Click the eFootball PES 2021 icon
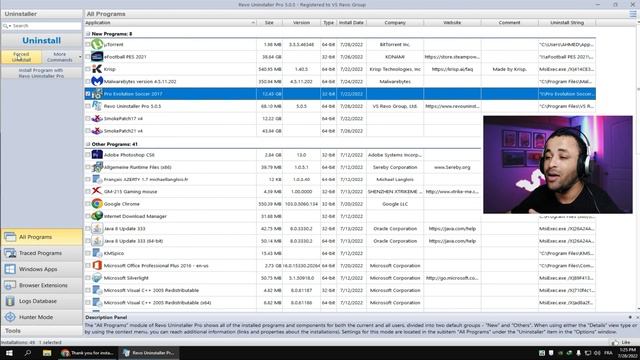This screenshot has height=360, width=640. [x=97, y=57]
